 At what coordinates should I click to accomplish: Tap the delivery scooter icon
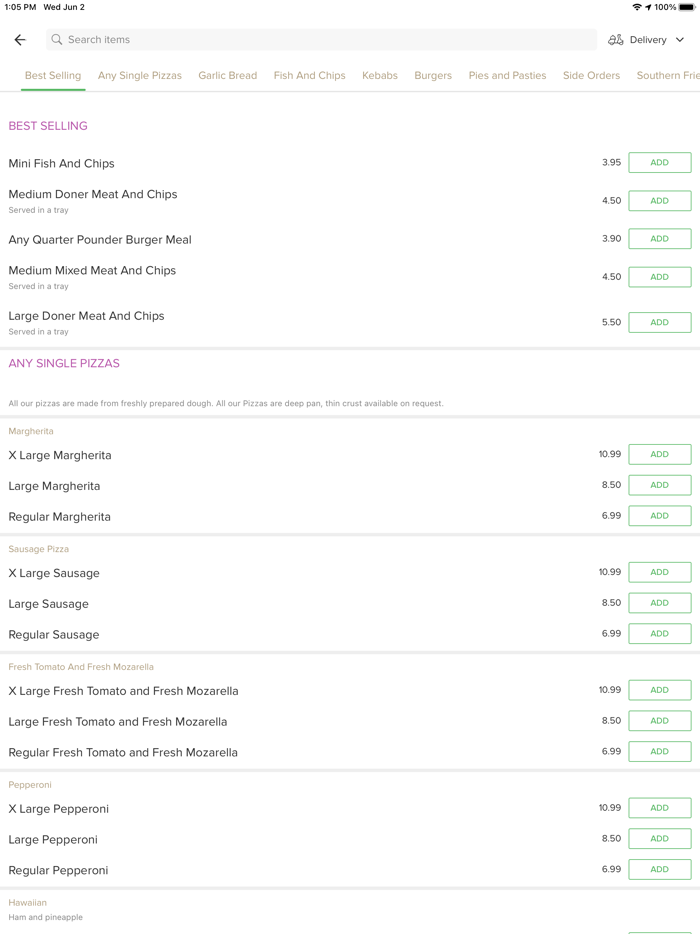coord(616,40)
